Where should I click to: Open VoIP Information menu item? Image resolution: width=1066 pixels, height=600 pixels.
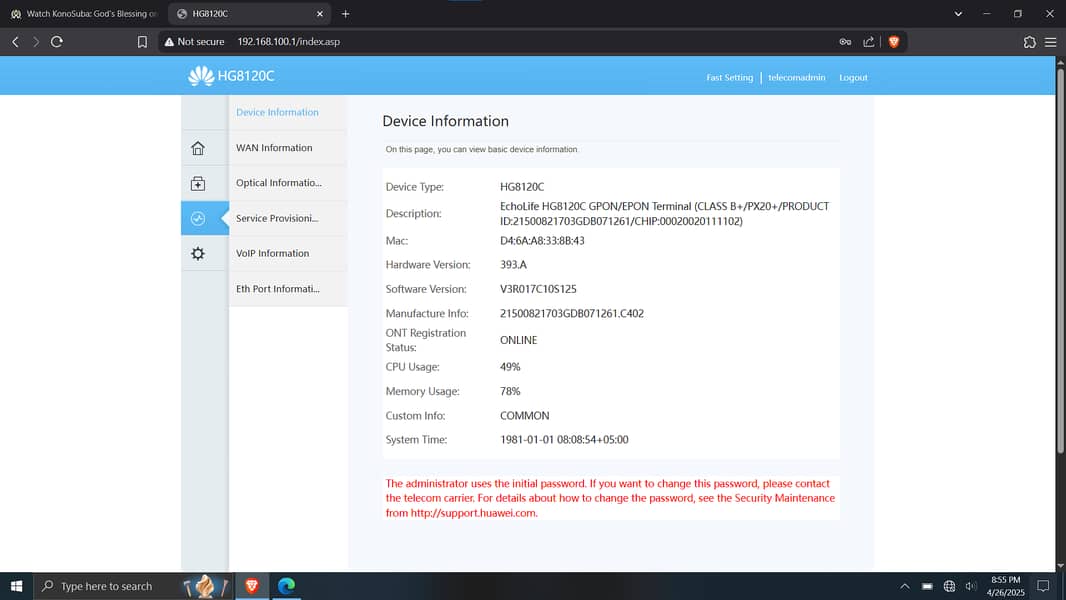(273, 253)
